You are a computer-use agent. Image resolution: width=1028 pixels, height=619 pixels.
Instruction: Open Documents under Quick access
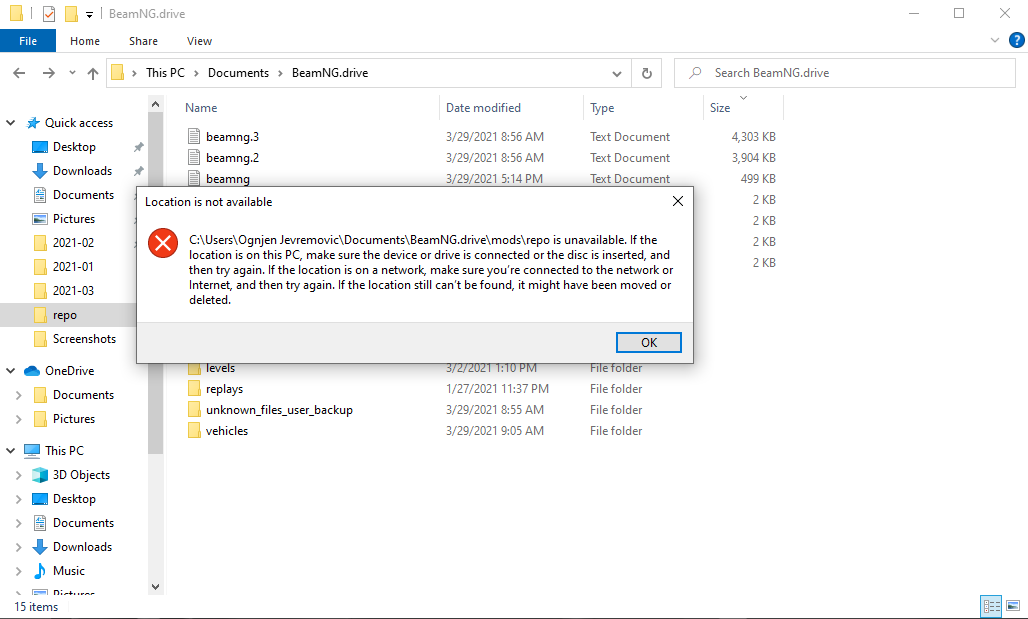pos(83,195)
